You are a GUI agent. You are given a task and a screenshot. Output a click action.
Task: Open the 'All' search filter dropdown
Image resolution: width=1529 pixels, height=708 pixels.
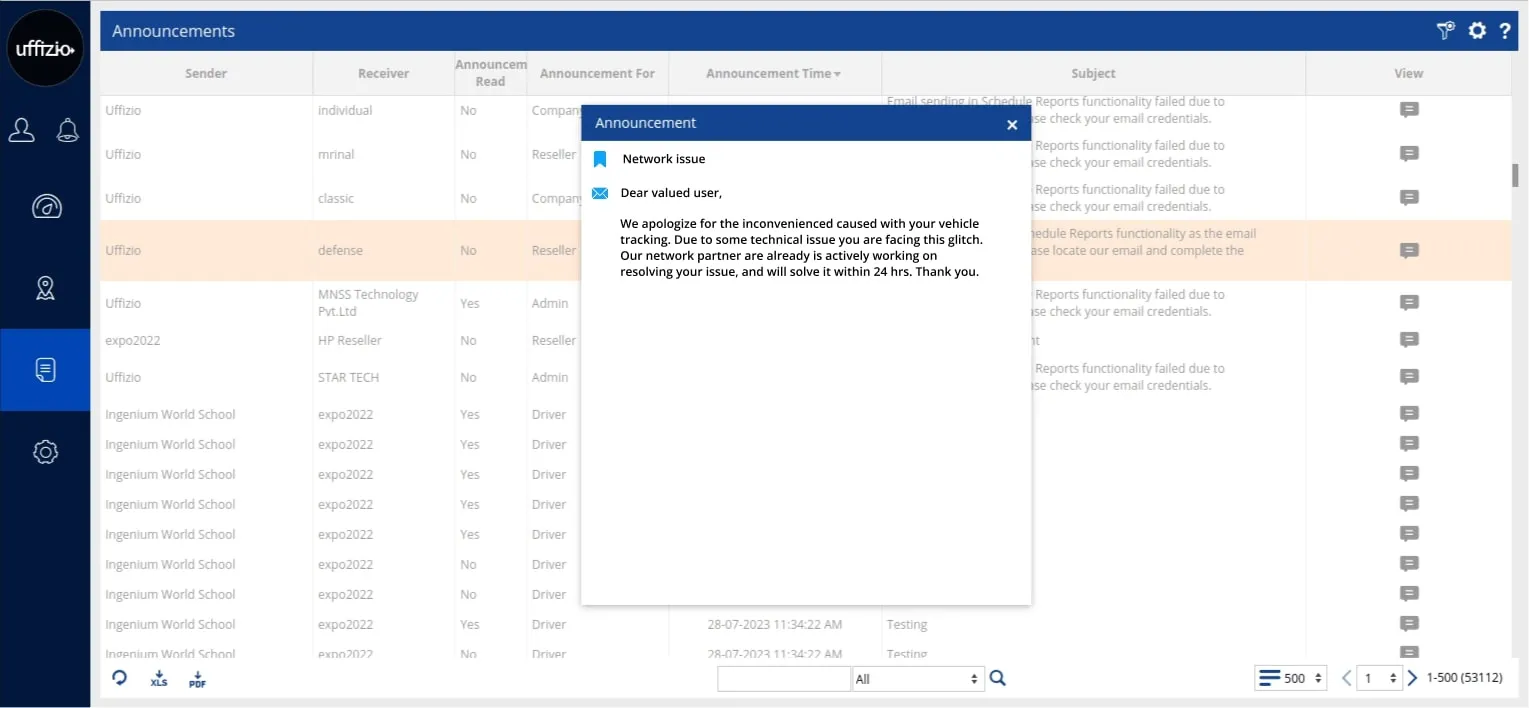pos(917,679)
